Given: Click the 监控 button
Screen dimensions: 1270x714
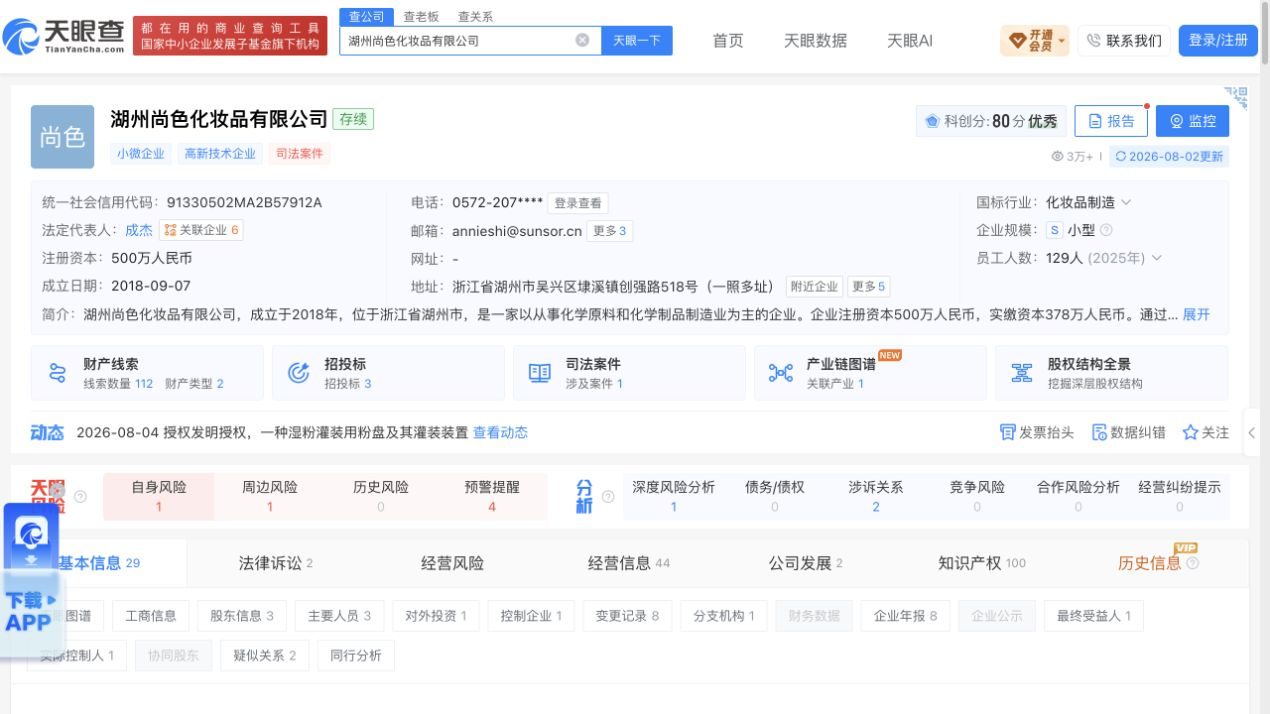Looking at the screenshot, I should click(1192, 121).
